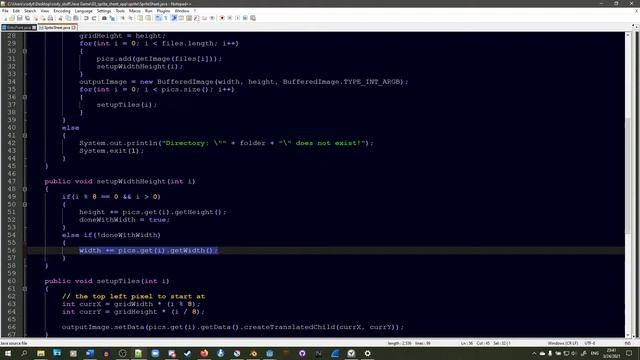Open Settings gear on the taskbar
The image size is (640, 360).
click(367, 353)
